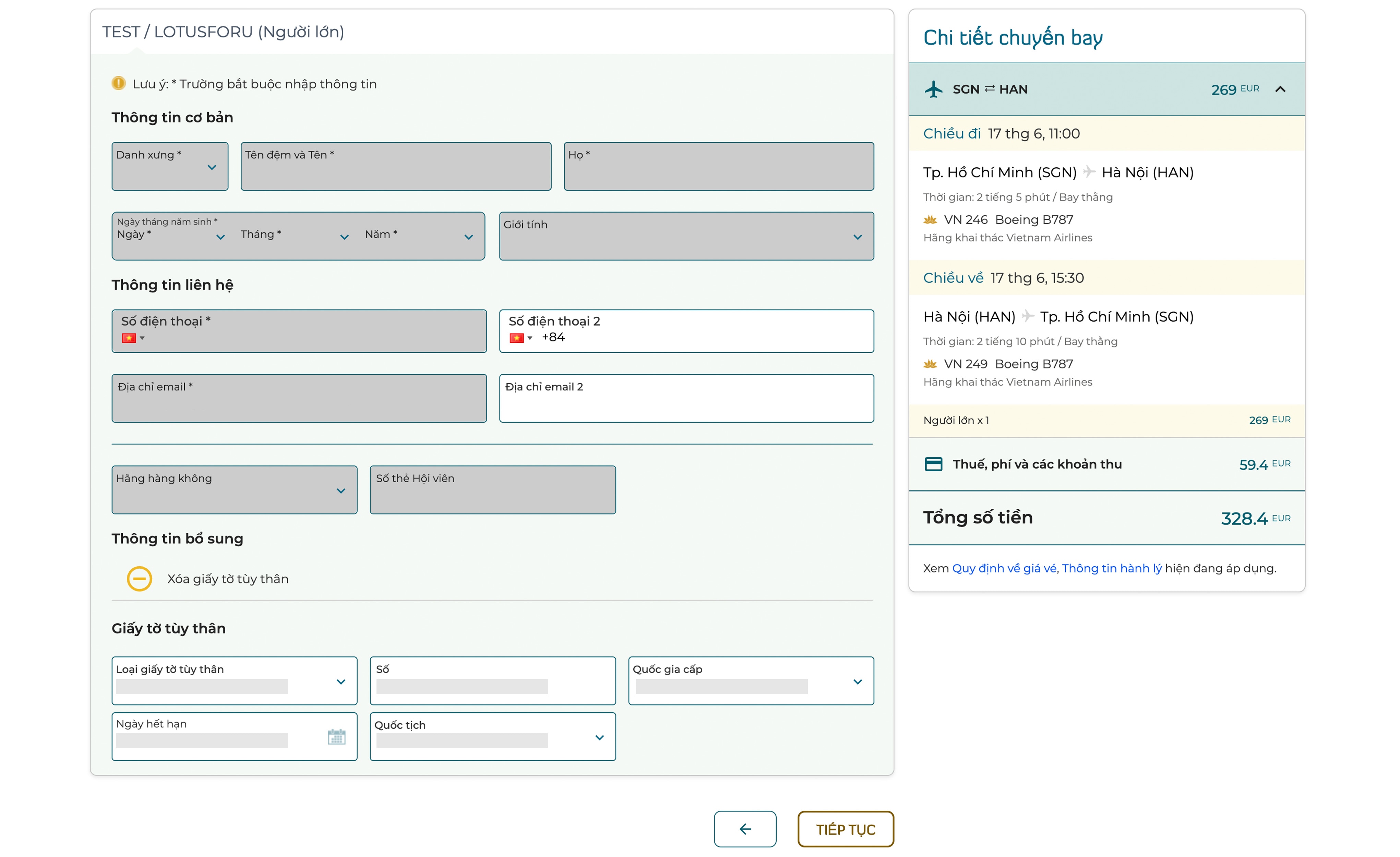The height and width of the screenshot is (857, 1400).
Task: Click the Địa chỉ email required field
Action: point(299,398)
